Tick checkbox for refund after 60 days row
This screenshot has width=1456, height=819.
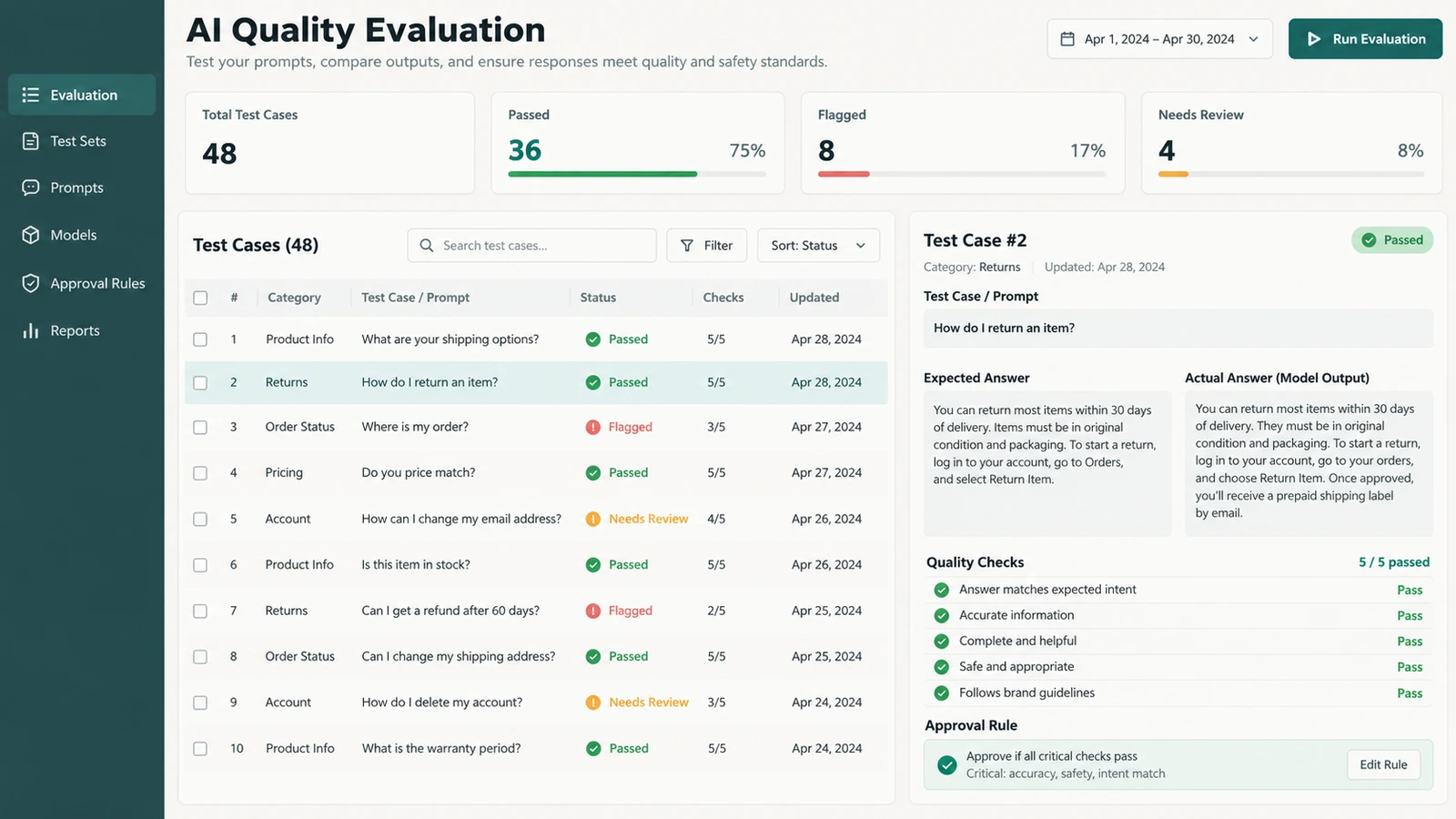tap(200, 612)
